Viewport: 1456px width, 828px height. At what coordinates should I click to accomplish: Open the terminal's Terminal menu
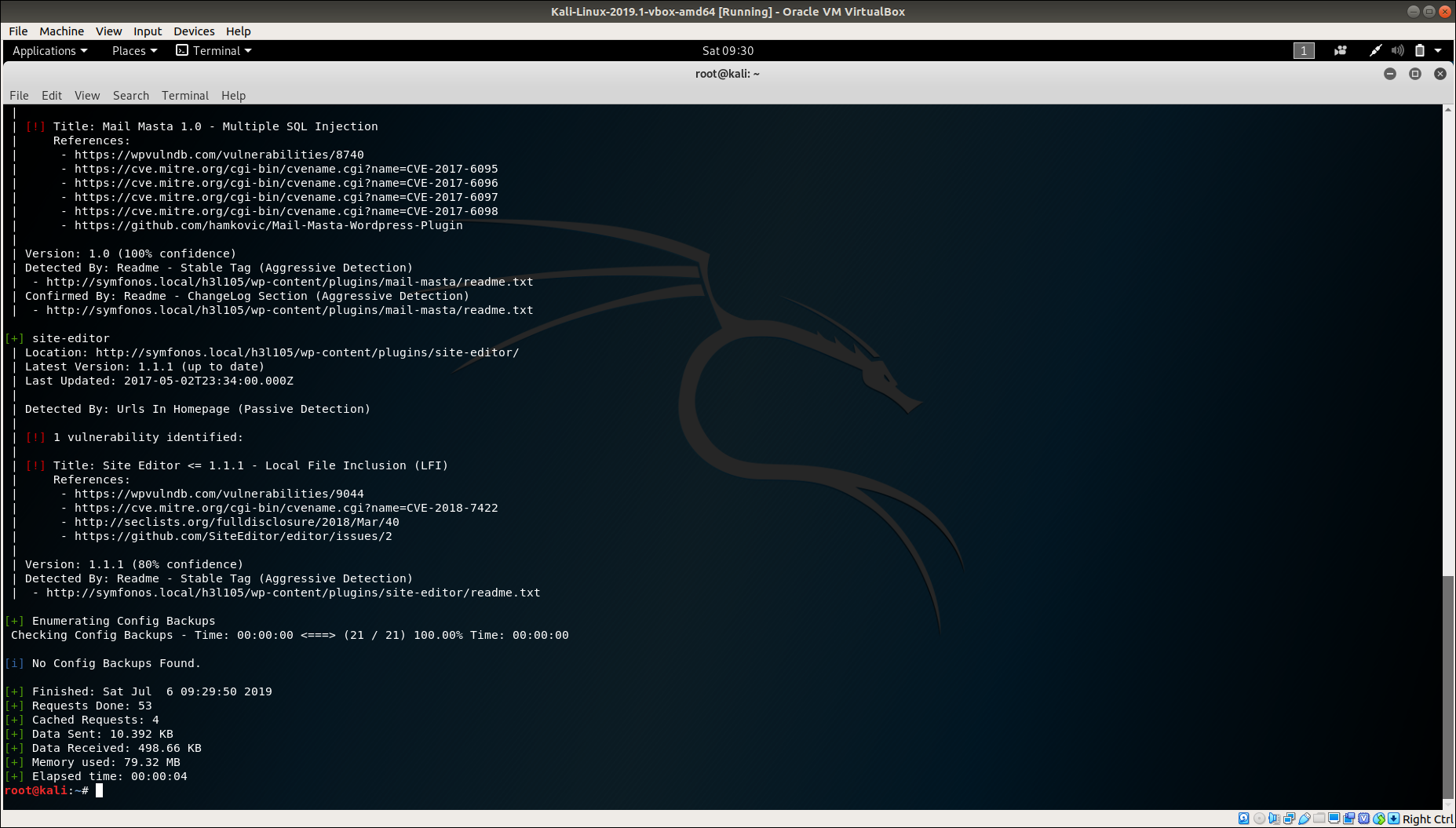click(x=185, y=96)
